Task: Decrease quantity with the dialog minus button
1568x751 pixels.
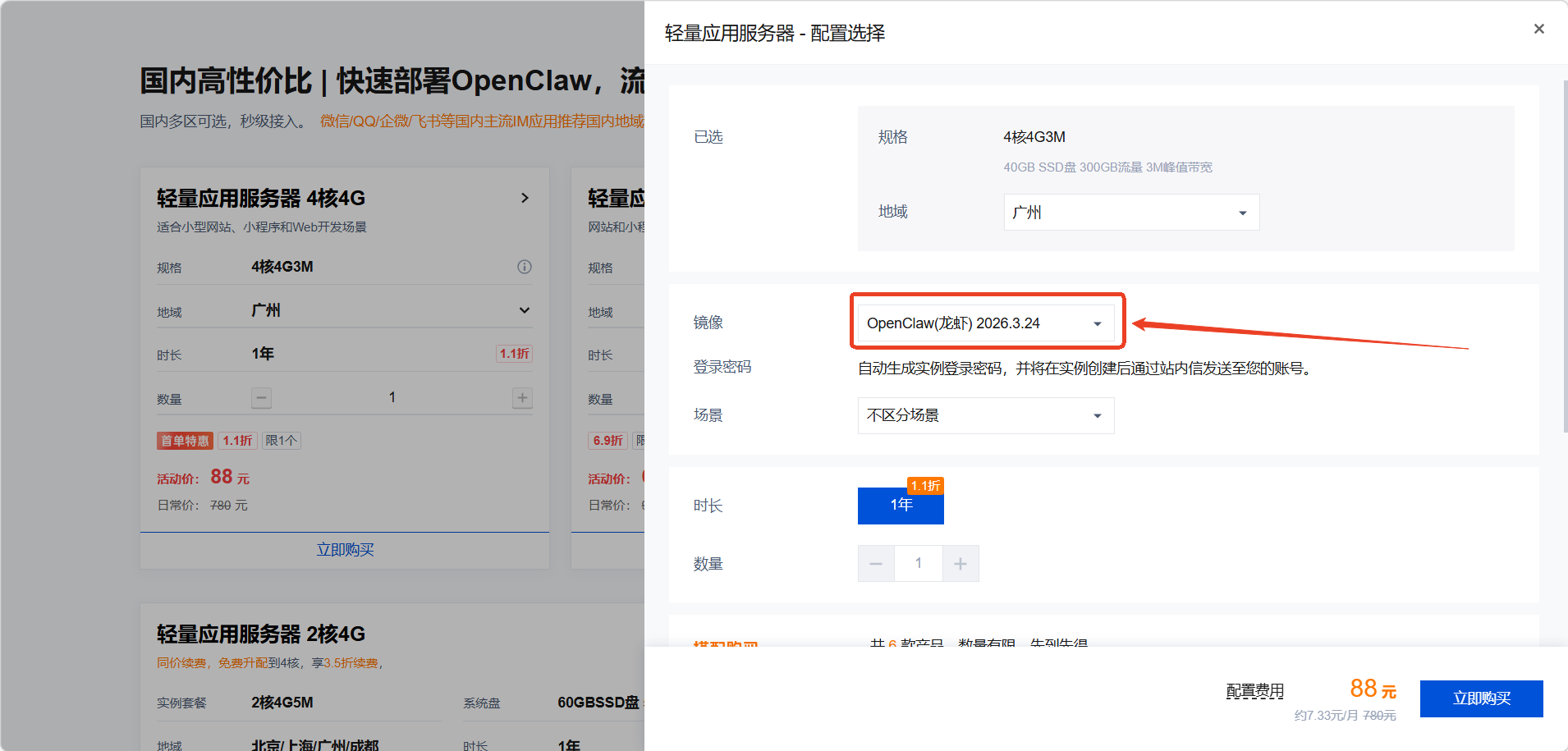Action: point(876,564)
